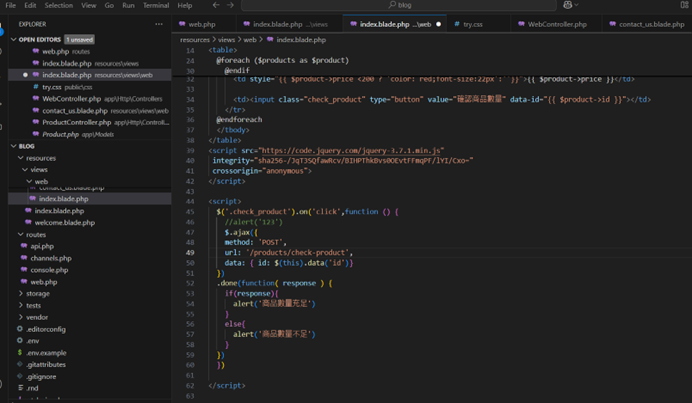Open the .editorconfig file
692x403 pixels.
pyautogui.click(x=45, y=329)
